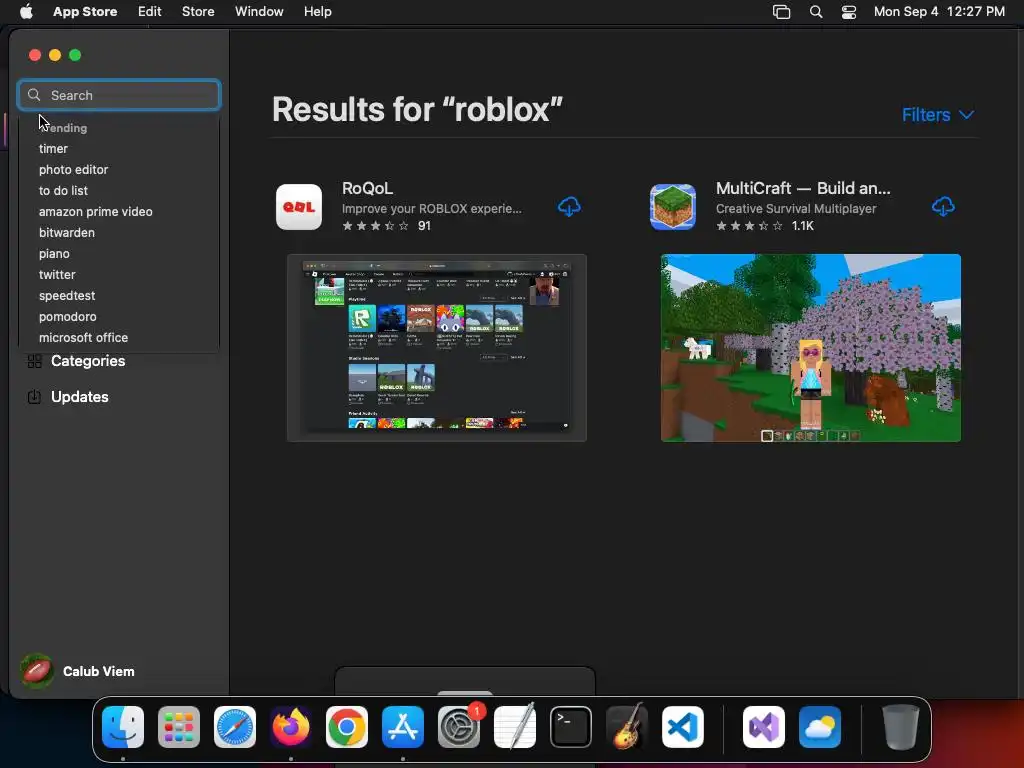
Task: Select trending search 'pomodoro'
Action: tap(67, 316)
